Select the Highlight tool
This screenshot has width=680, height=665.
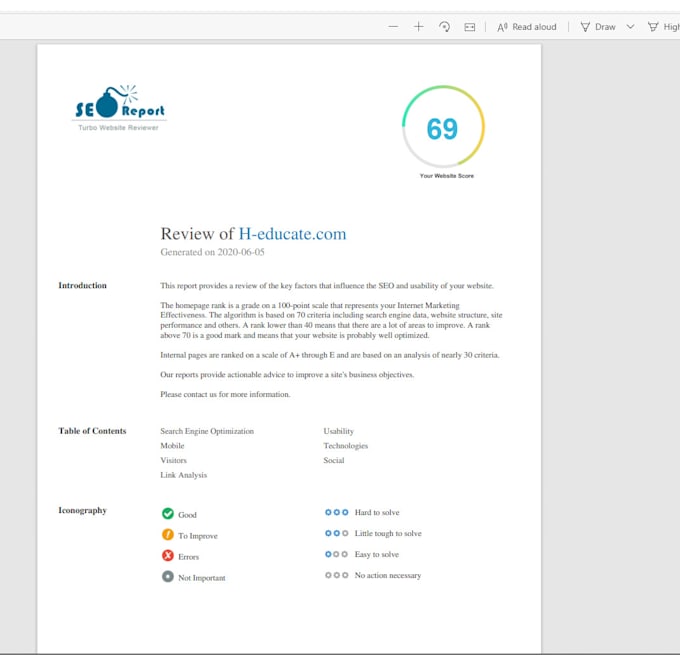coord(662,27)
